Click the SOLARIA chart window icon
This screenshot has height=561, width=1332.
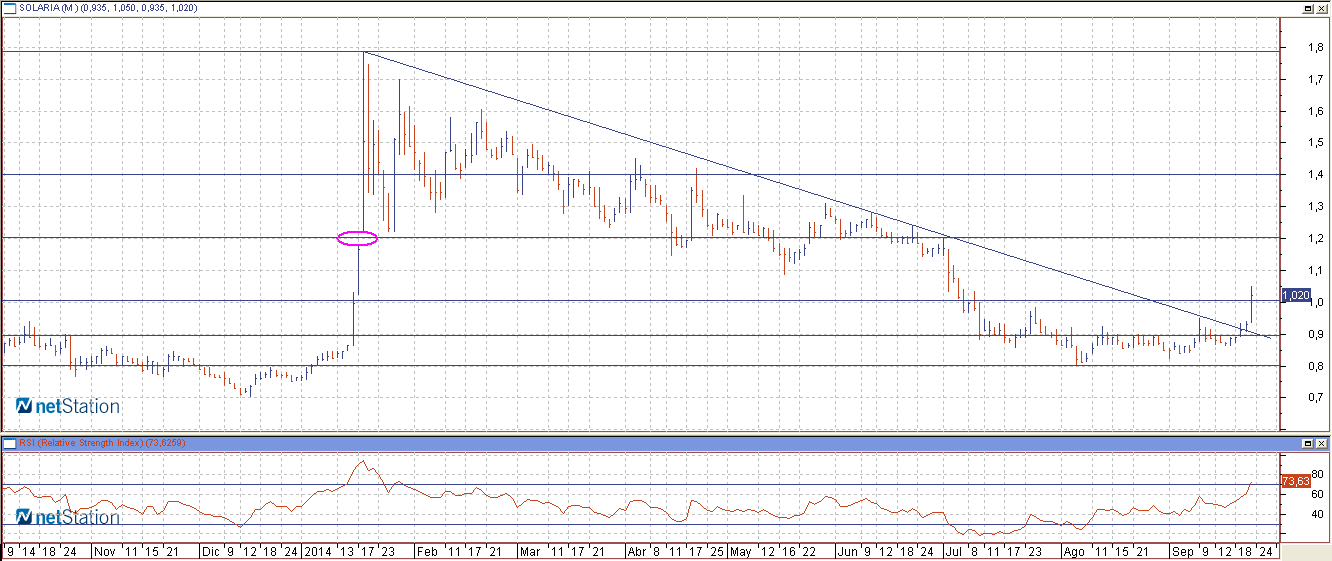point(10,7)
